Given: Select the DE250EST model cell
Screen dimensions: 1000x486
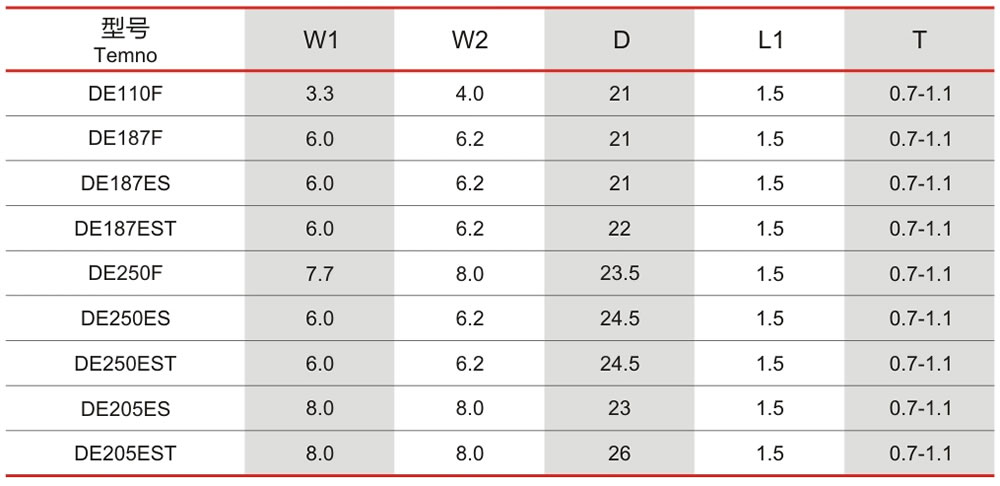Looking at the screenshot, I should coord(125,364).
